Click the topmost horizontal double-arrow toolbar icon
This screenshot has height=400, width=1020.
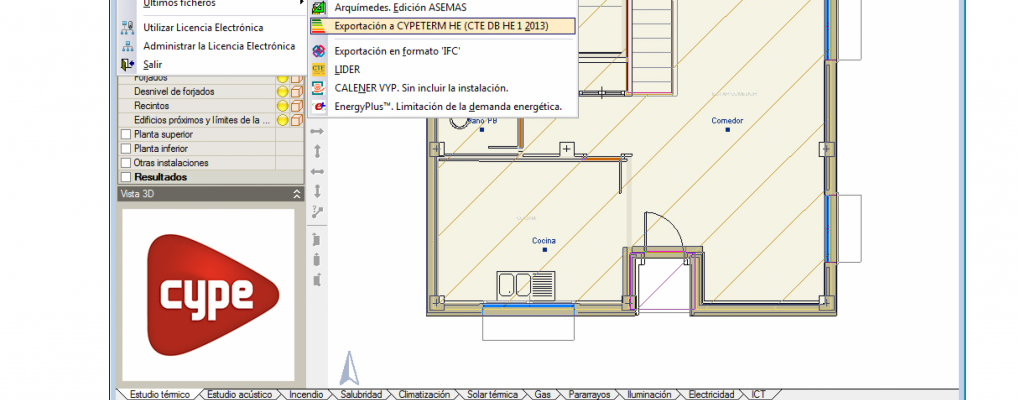[x=317, y=131]
